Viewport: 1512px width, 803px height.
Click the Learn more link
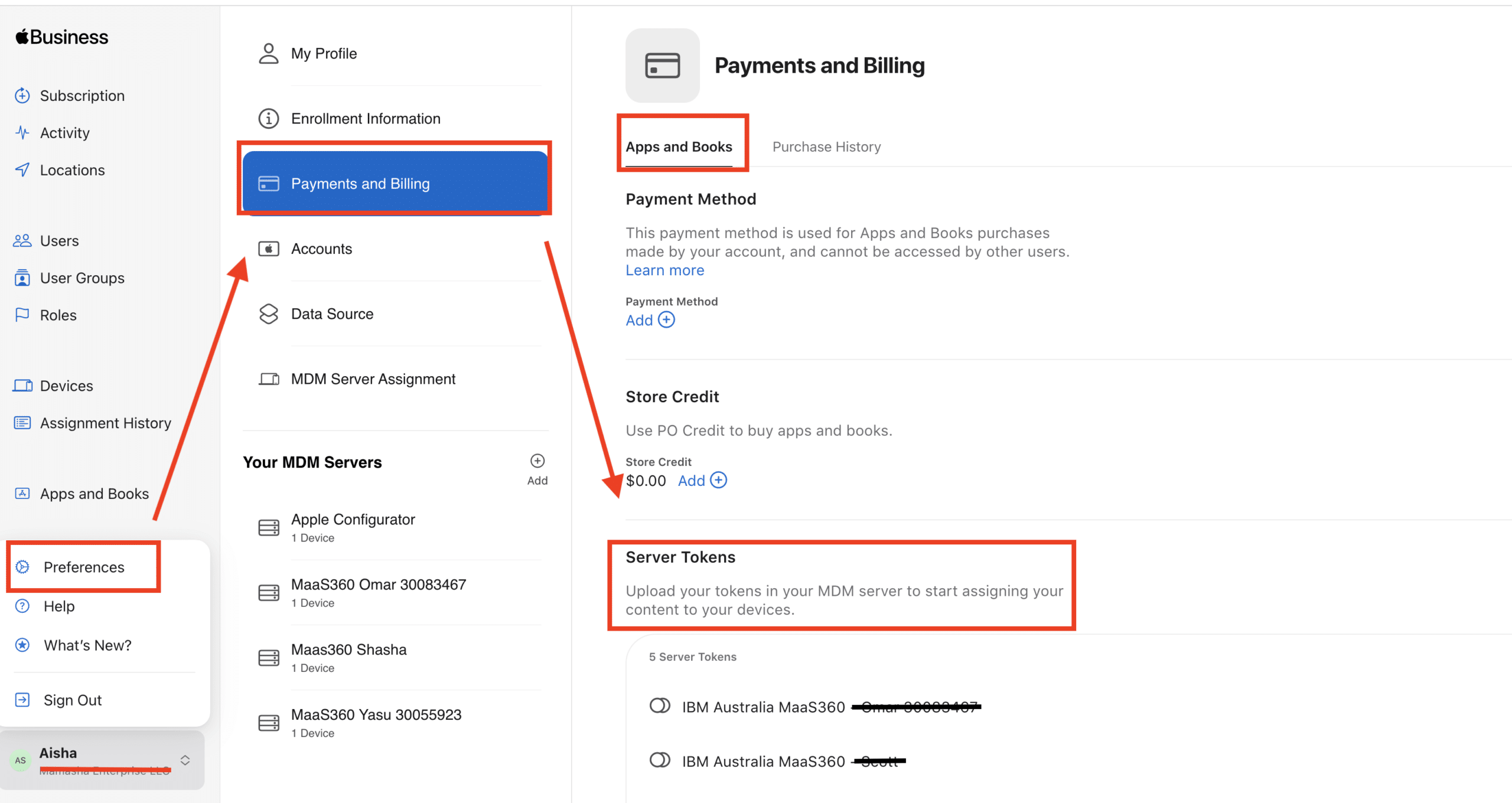tap(664, 270)
